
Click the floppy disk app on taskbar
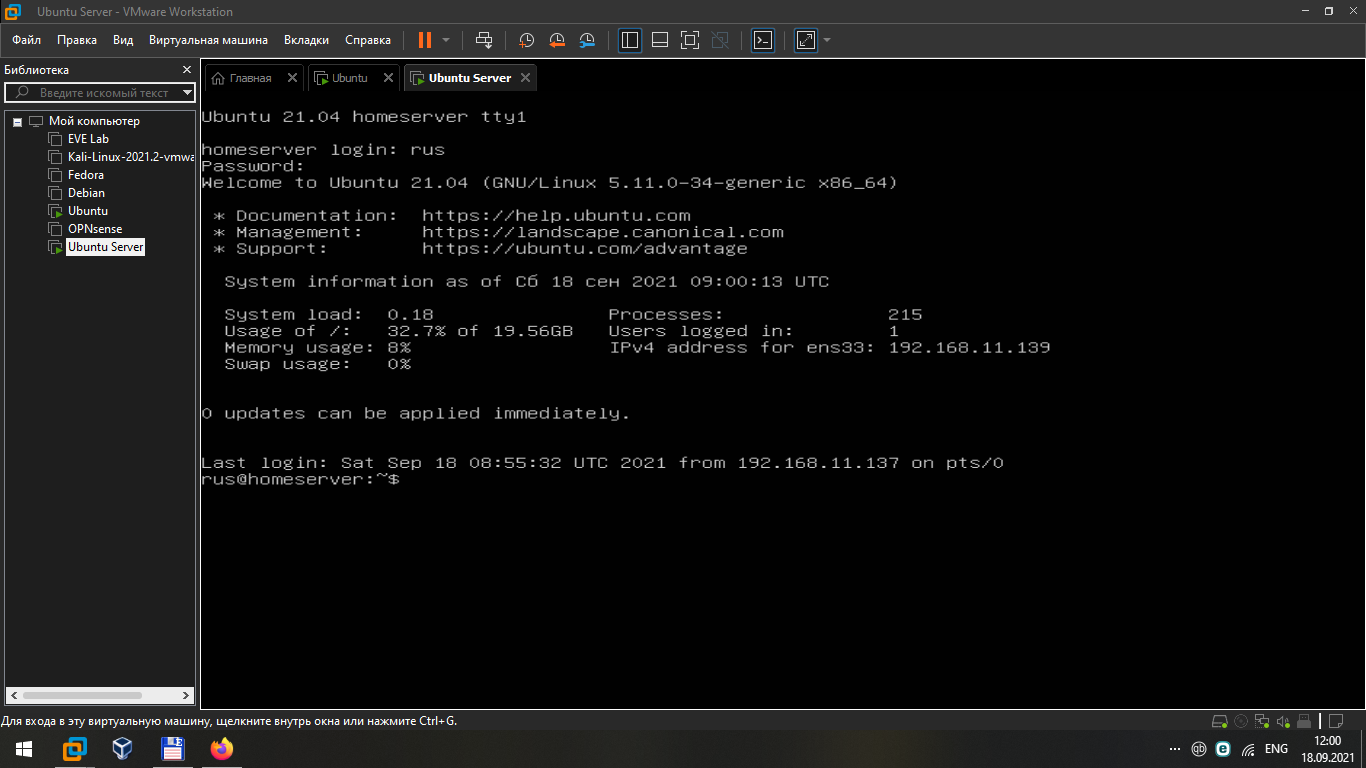172,749
